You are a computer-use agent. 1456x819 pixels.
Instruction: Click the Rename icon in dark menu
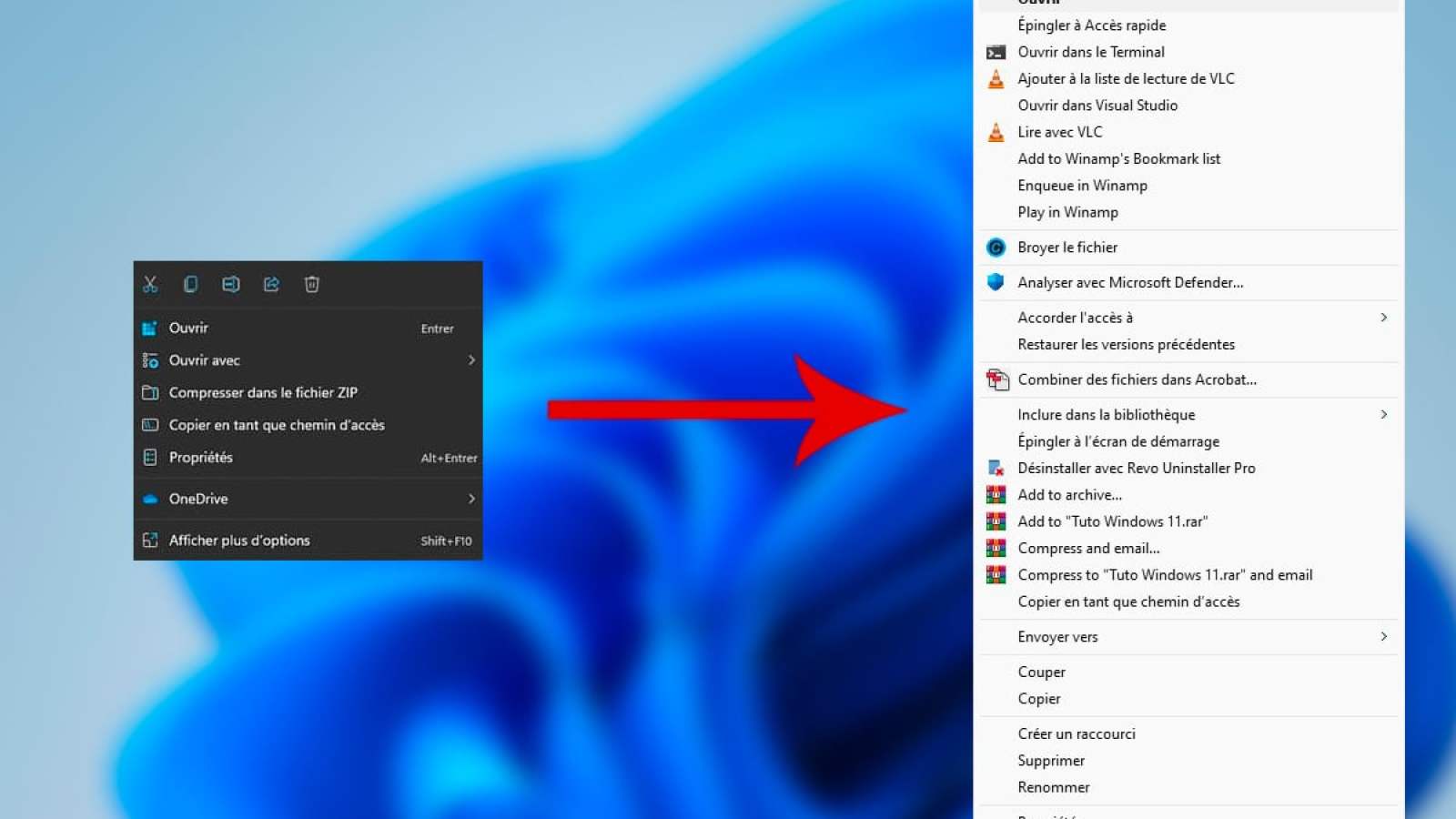(231, 285)
